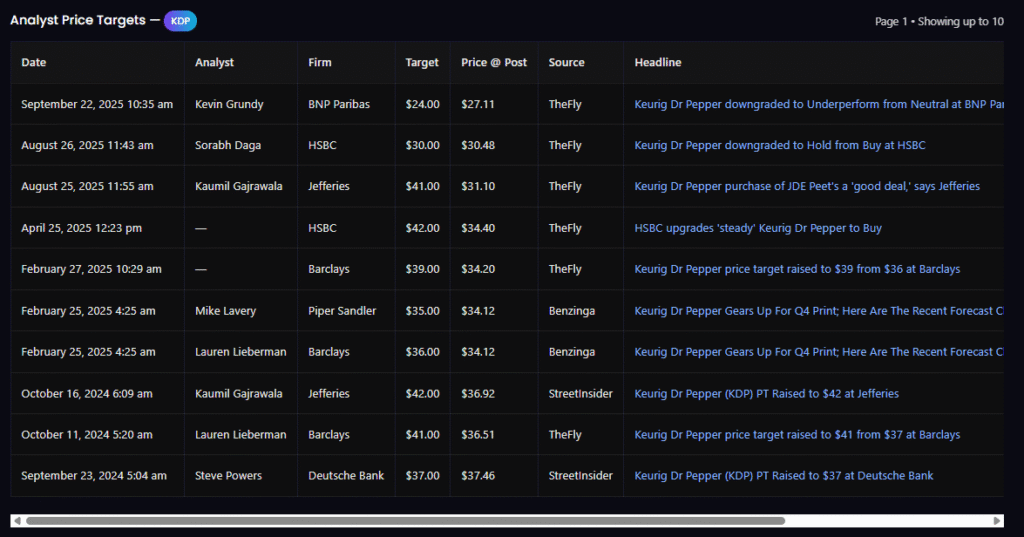Select the Analyst column header
Image resolution: width=1024 pixels, height=537 pixels.
coord(214,62)
